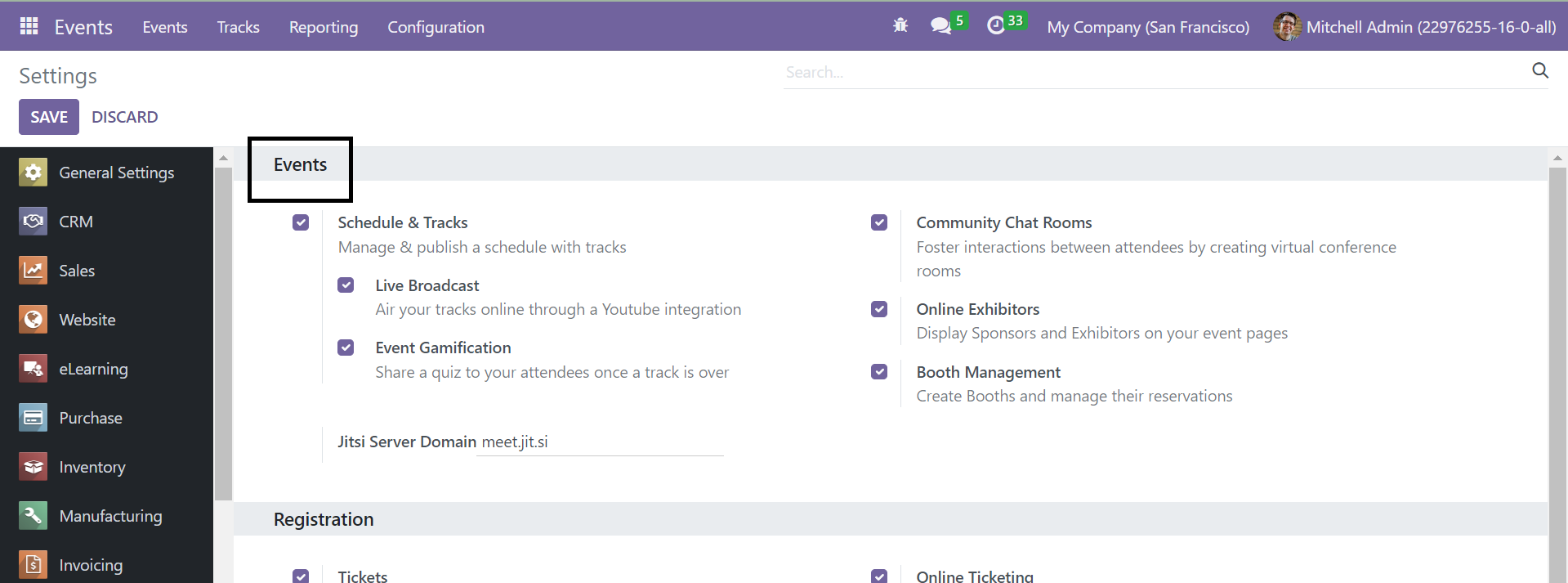
Task: Select the General Settings gear icon
Action: [33, 173]
